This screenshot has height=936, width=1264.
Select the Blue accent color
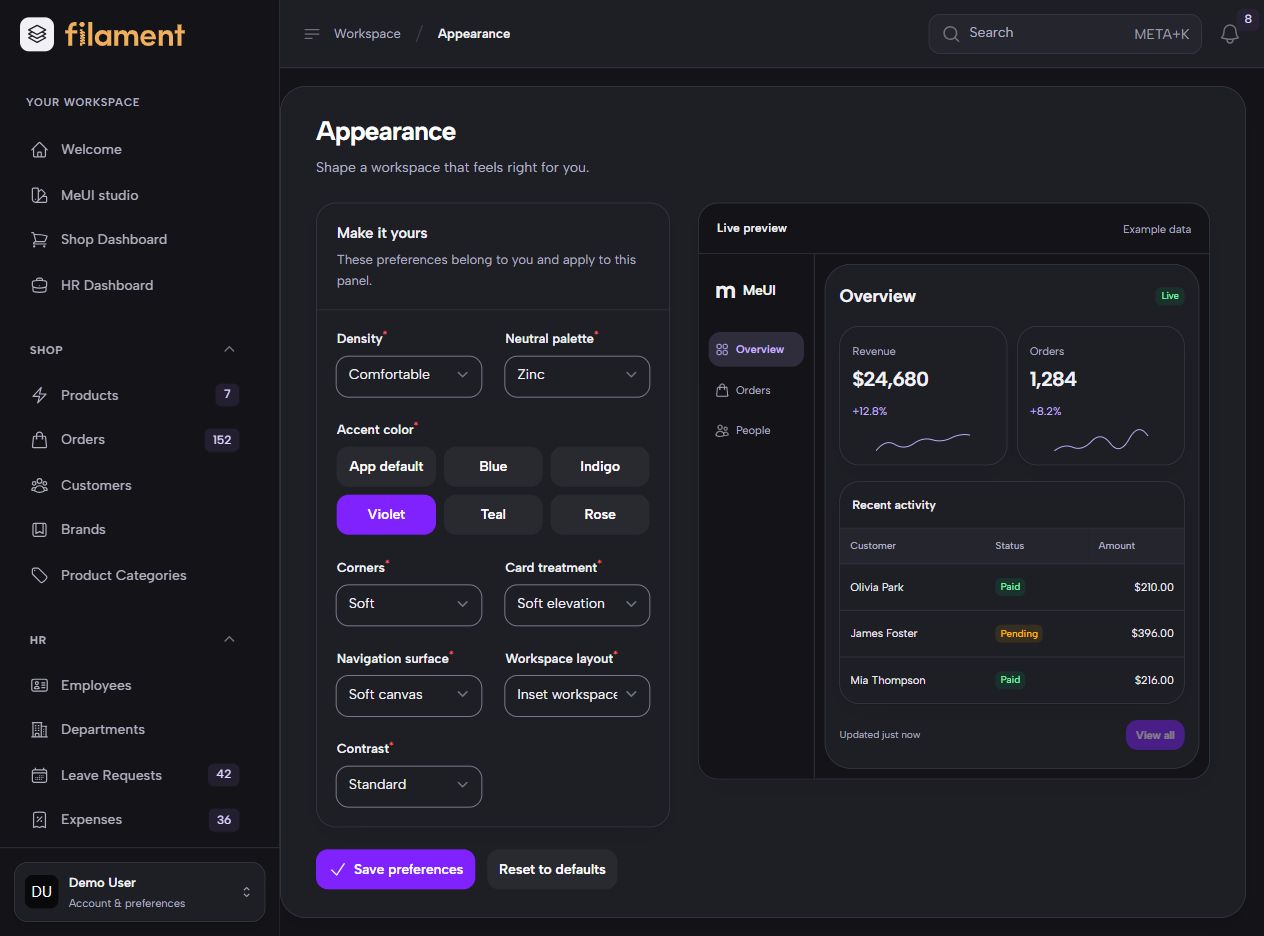(x=493, y=466)
